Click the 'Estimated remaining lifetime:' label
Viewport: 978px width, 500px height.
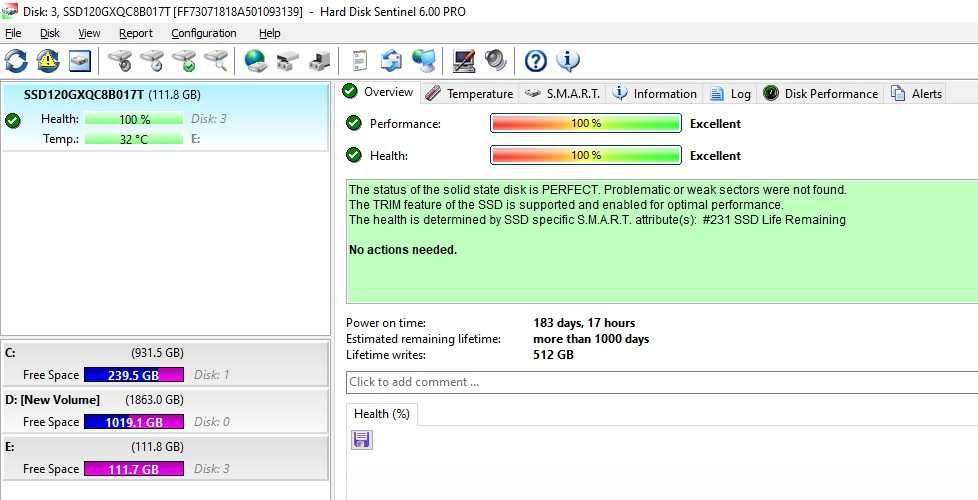pyautogui.click(x=424, y=339)
